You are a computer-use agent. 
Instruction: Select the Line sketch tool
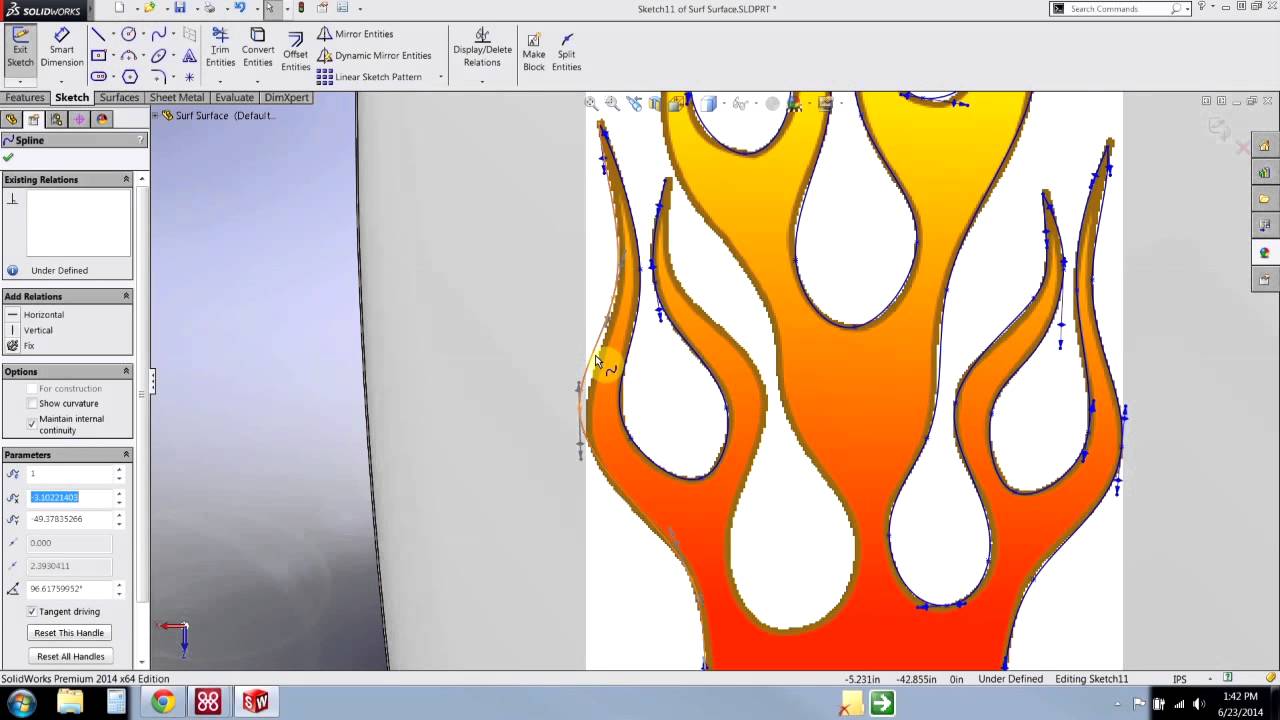98,34
